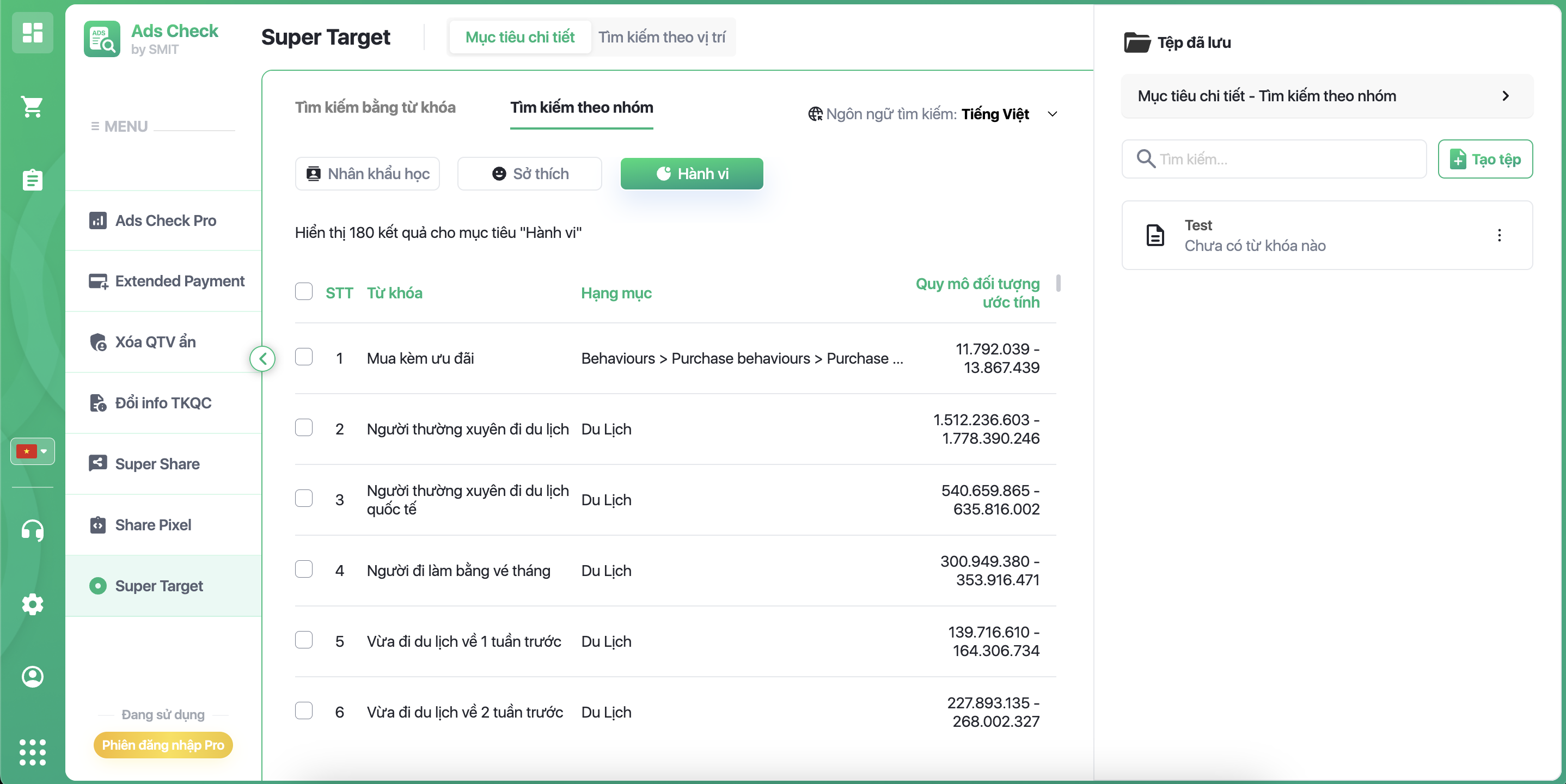Click the clipboard icon in the left rail
The image size is (1566, 784).
coord(32,180)
